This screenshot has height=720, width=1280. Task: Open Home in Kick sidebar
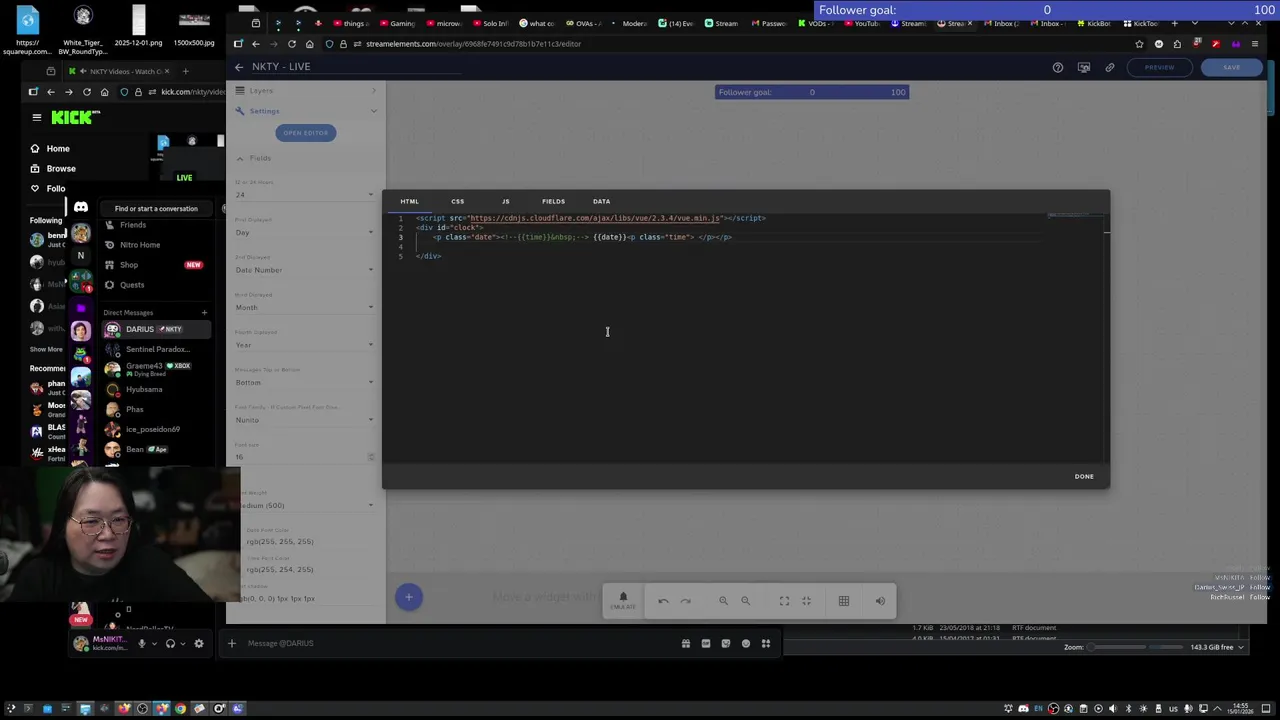pos(58,148)
